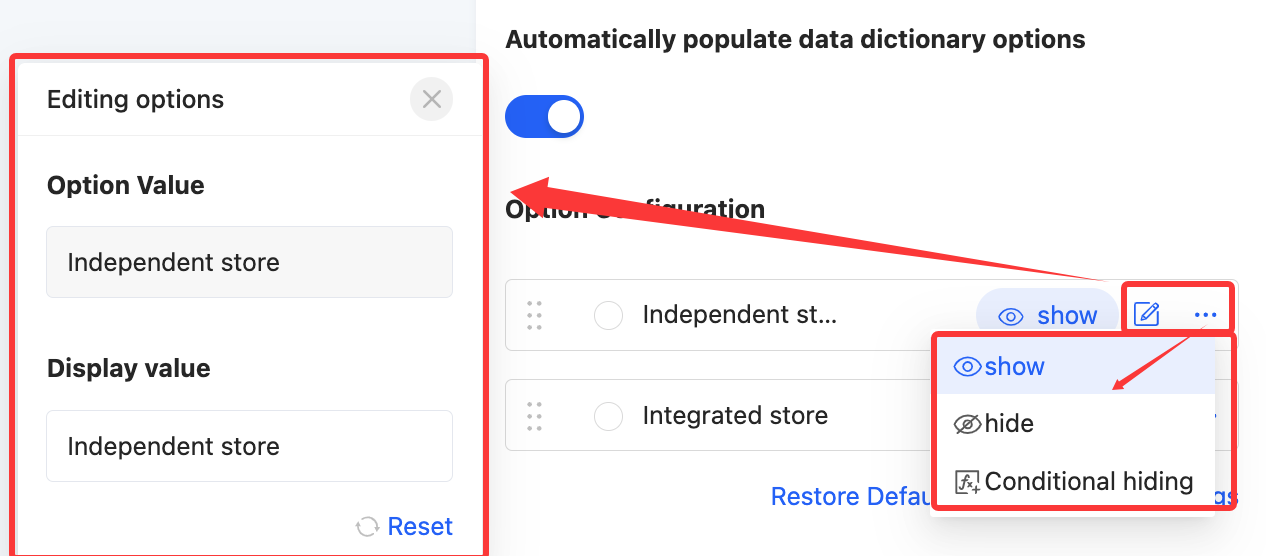Click the crossed-out eye icon in menu
This screenshot has height=556, width=1266.
(967, 424)
